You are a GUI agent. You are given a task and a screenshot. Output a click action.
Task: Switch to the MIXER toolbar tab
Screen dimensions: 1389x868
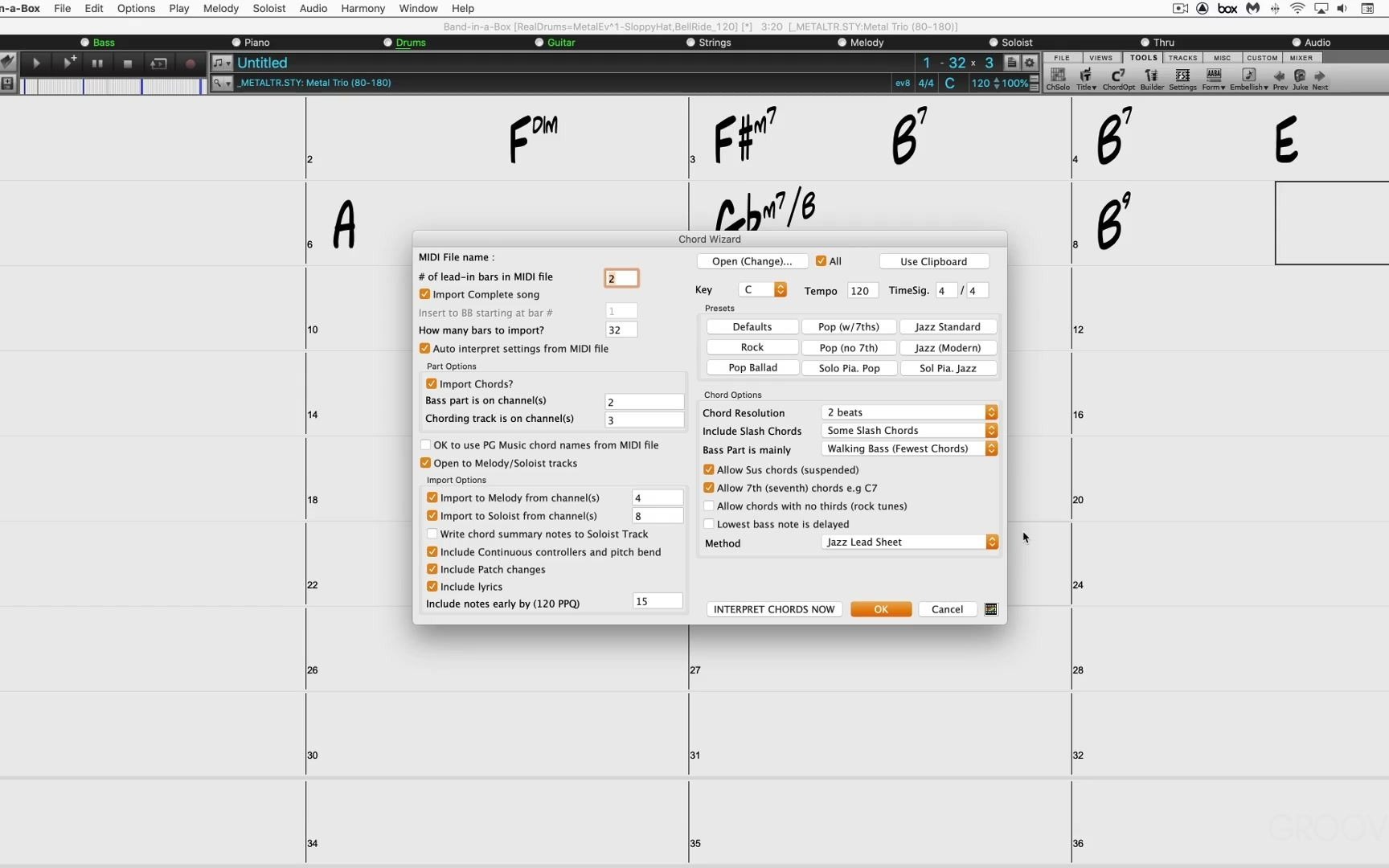1301,58
